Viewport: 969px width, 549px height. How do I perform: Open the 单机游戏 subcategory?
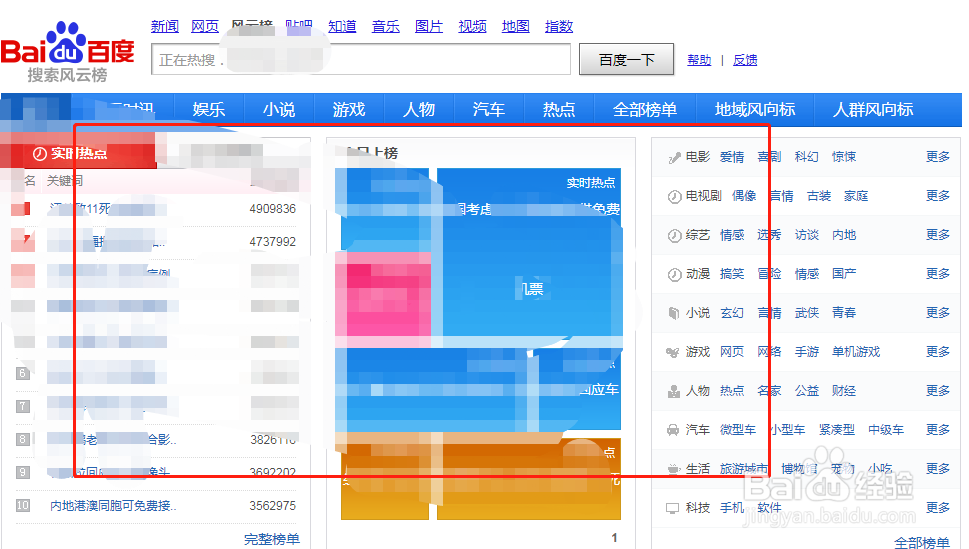click(855, 352)
